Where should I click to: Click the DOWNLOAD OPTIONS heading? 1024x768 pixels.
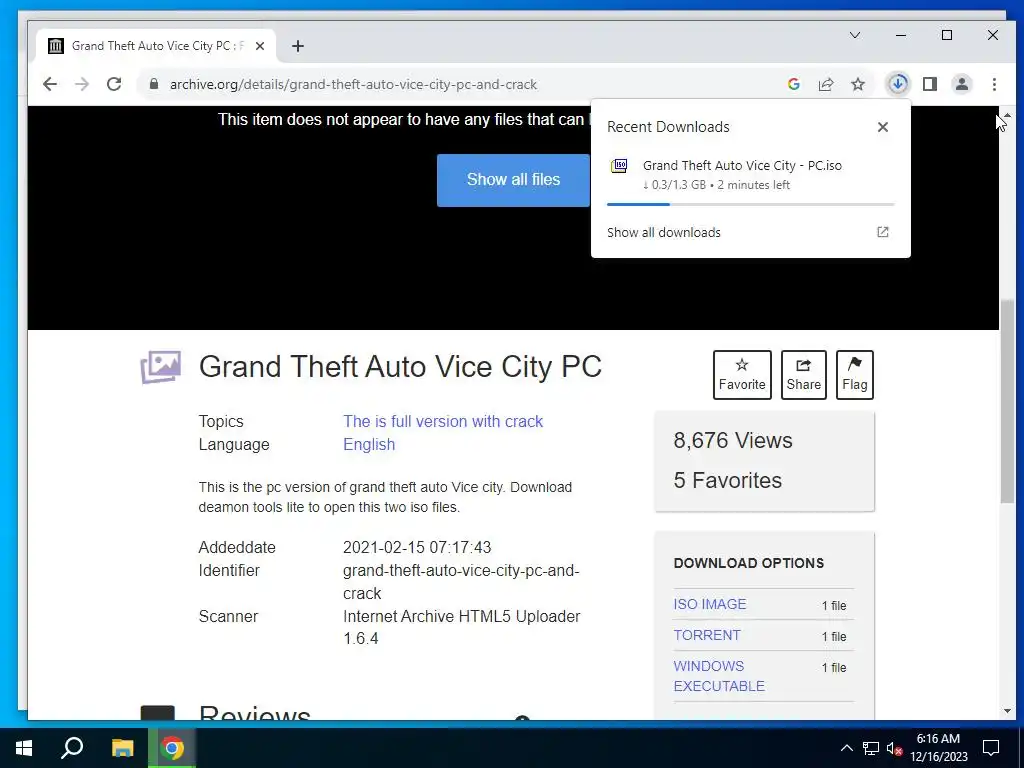point(748,563)
